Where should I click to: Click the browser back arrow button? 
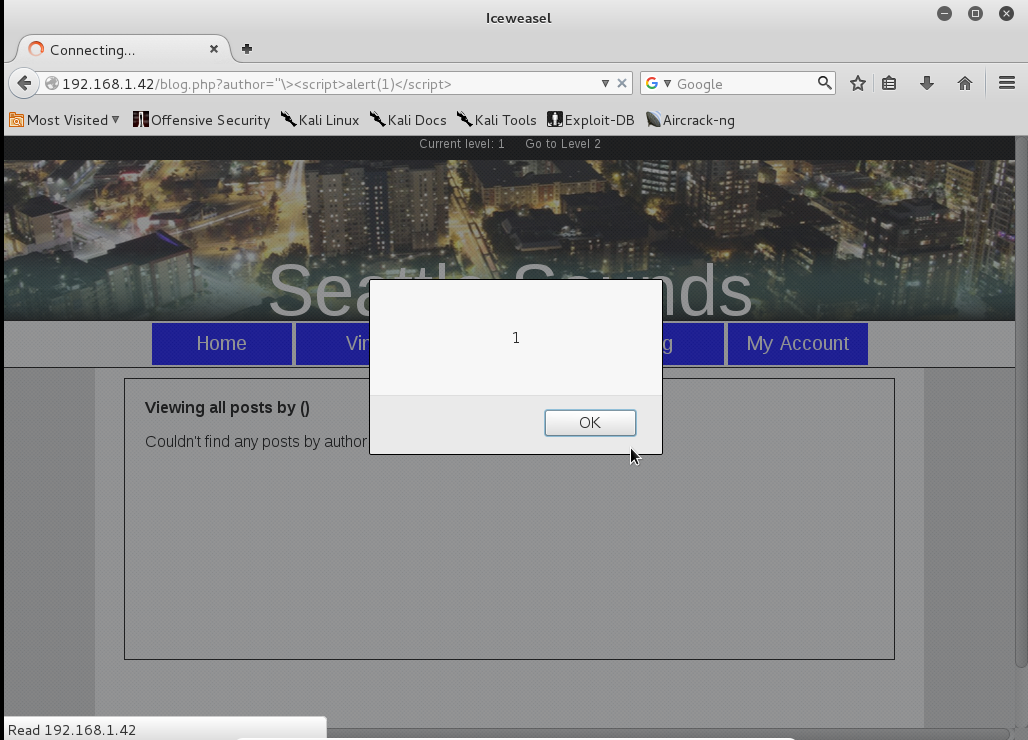(x=25, y=84)
